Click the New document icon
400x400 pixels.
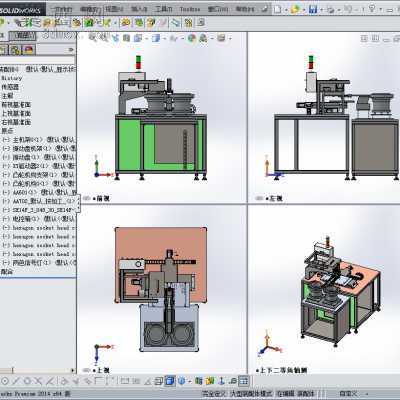tap(277, 9)
